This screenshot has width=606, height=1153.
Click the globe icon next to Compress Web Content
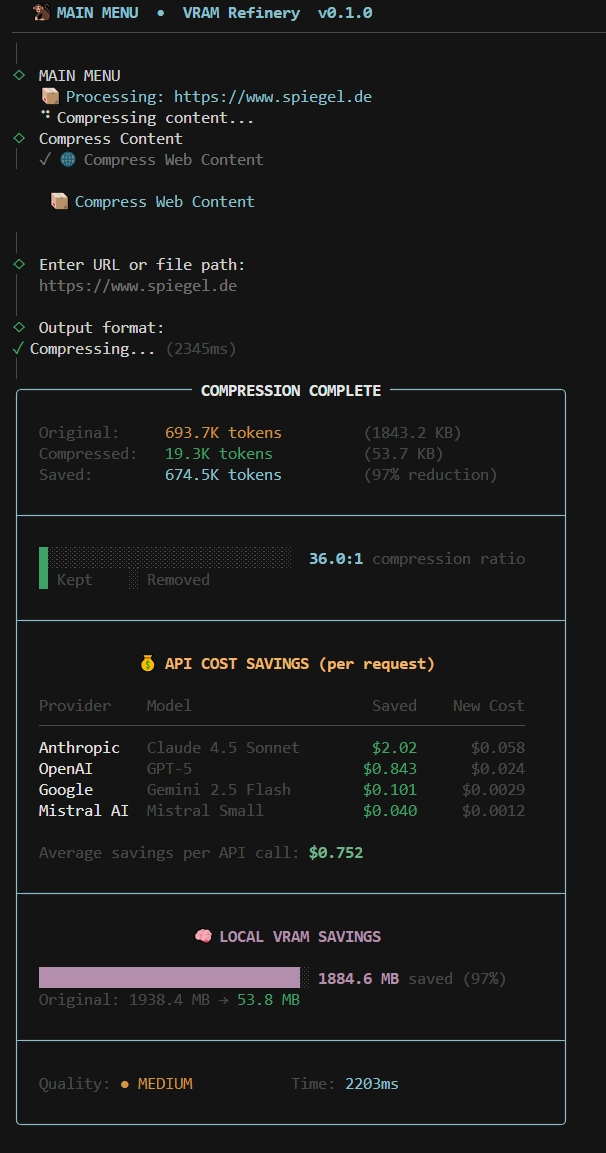click(x=68, y=160)
